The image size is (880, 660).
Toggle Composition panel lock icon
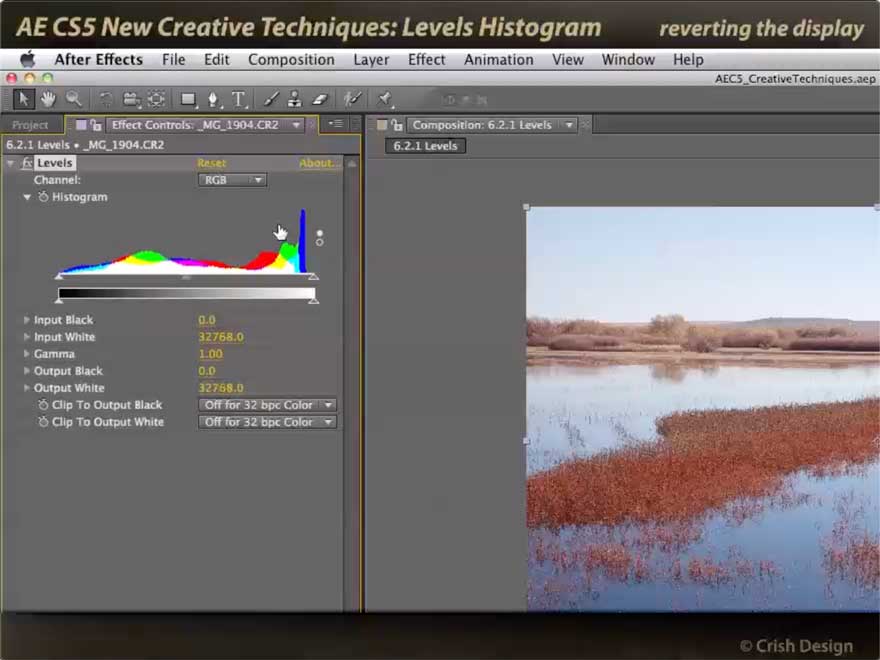point(397,125)
